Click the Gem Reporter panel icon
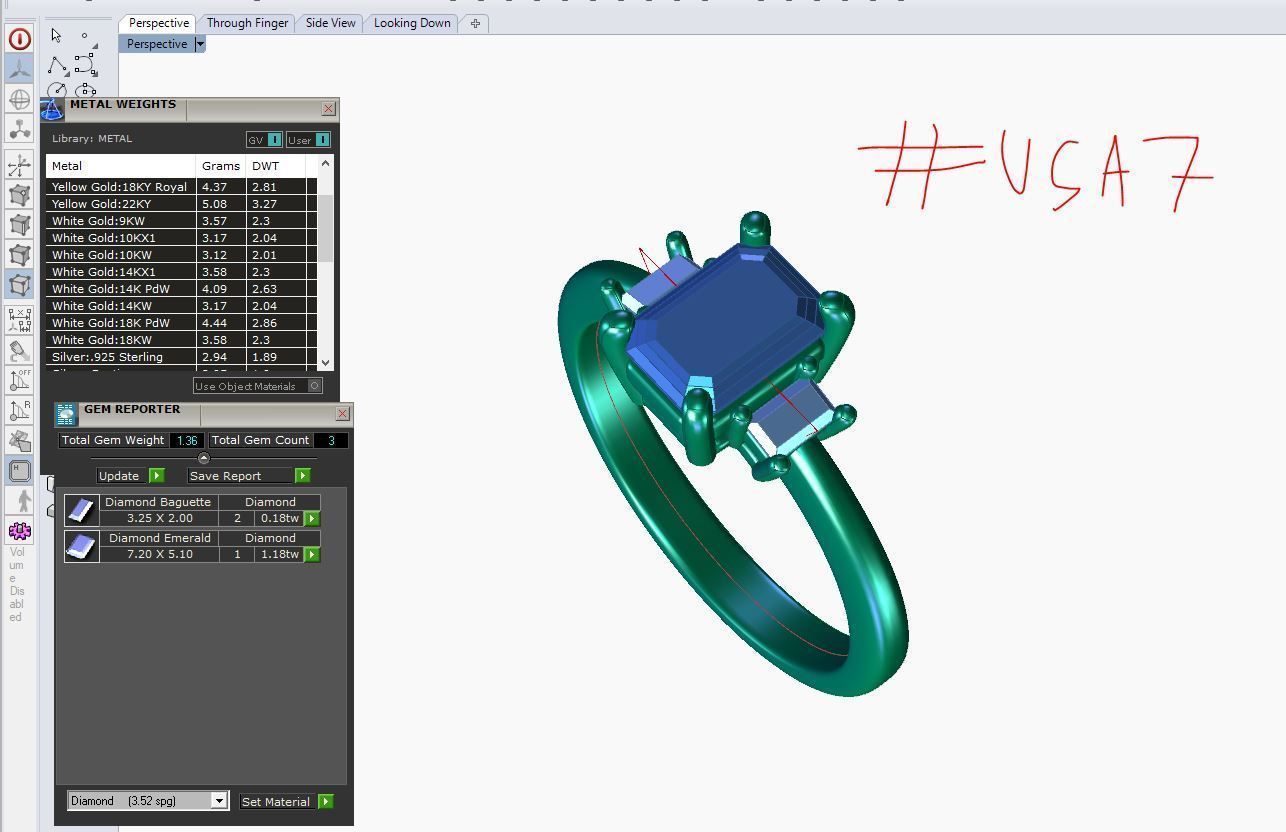This screenshot has width=1286, height=832. pyautogui.click(x=66, y=414)
